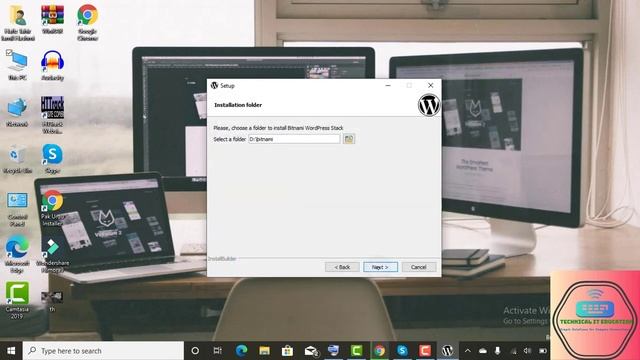Select Microsoft Edge desktop shortcut
The height and width of the screenshot is (360, 640).
(x=18, y=254)
